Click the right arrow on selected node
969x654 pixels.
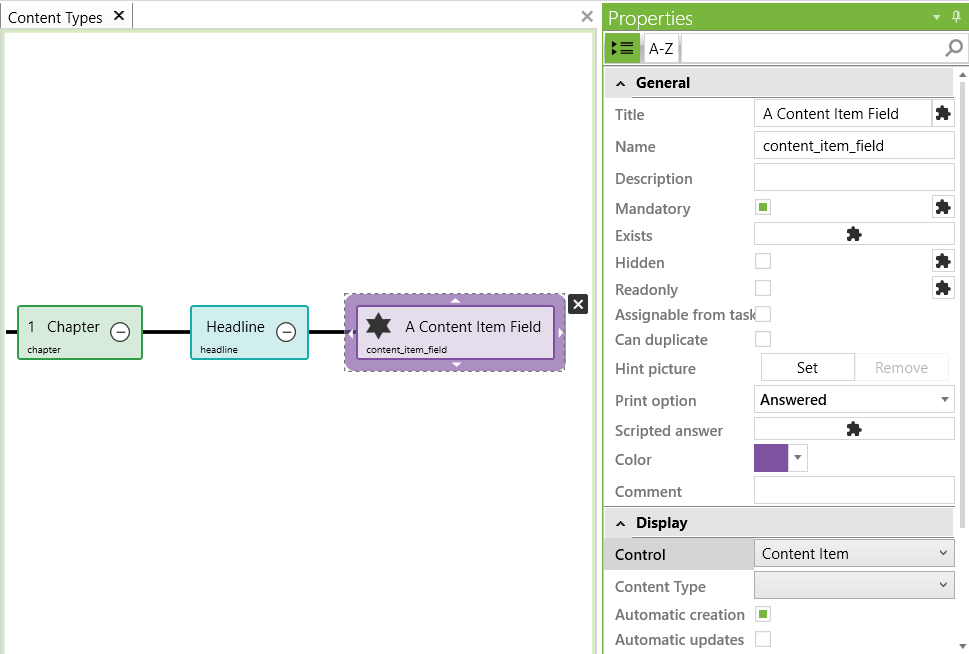[x=561, y=333]
